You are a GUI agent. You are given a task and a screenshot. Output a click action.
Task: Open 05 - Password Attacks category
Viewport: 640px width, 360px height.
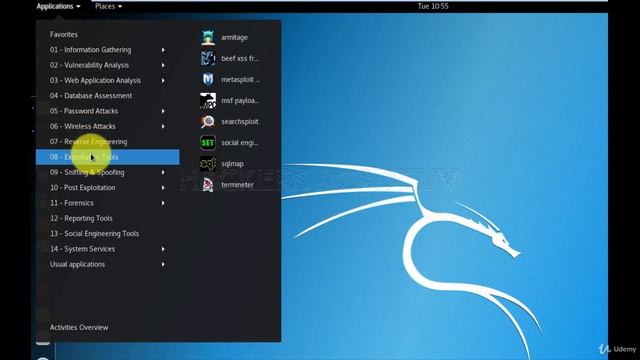click(x=108, y=111)
